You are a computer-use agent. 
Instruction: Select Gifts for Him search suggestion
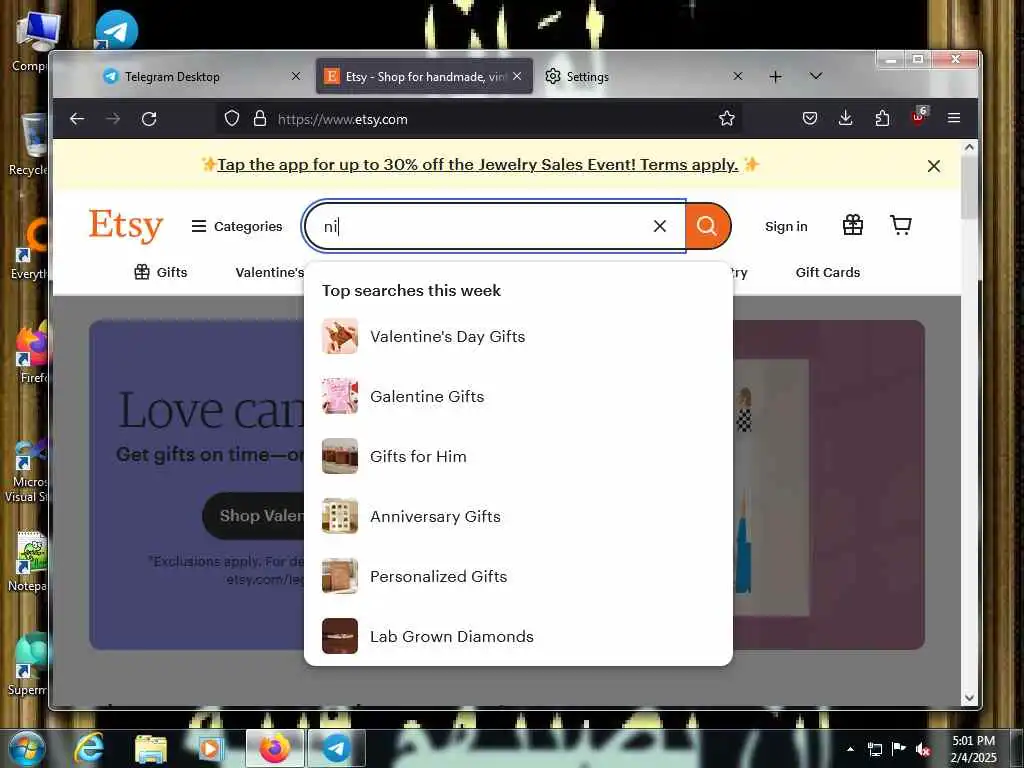(x=518, y=456)
